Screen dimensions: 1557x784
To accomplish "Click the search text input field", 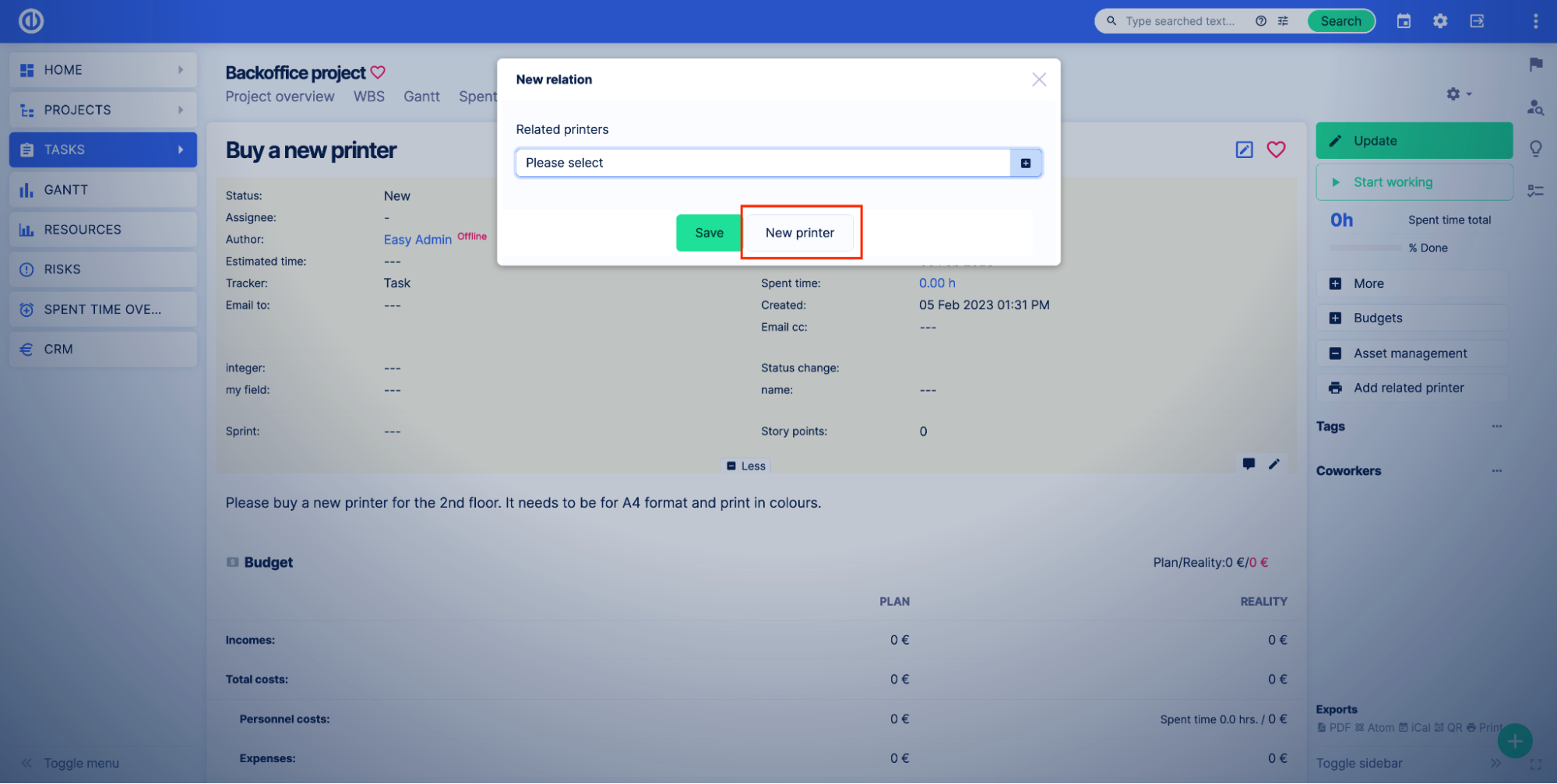I will [1179, 21].
